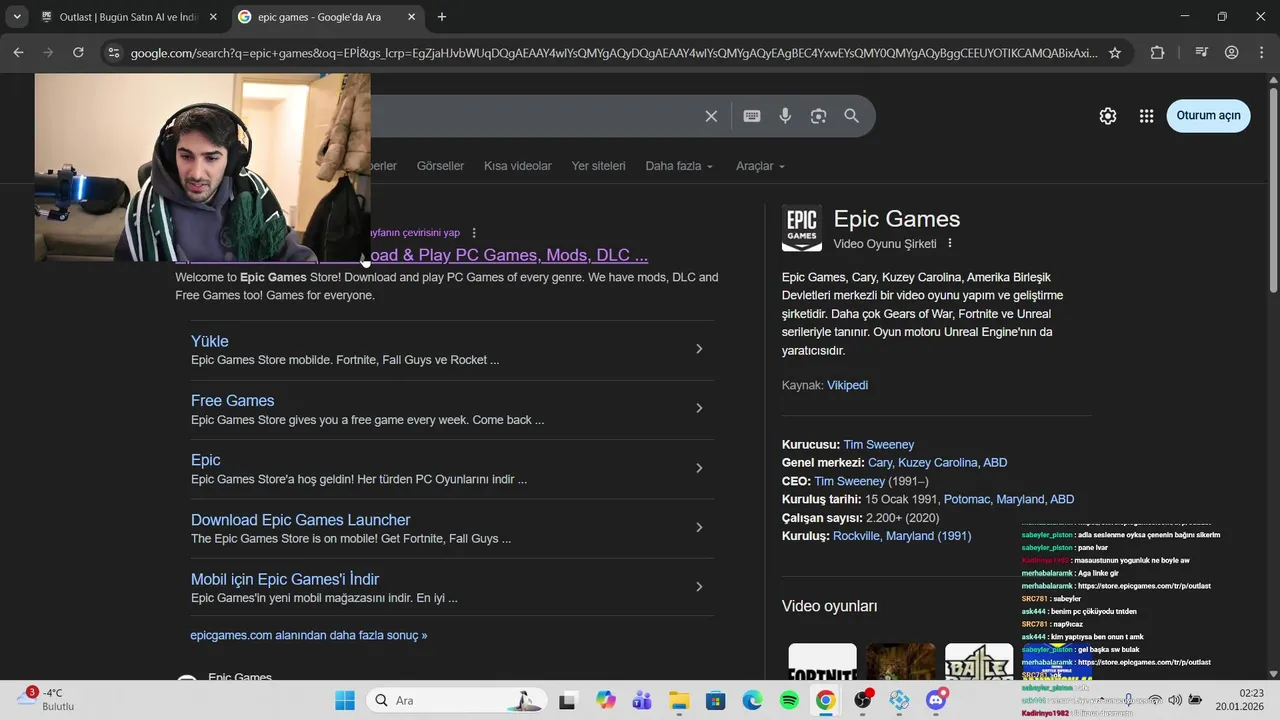This screenshot has width=1280, height=720.
Task: Open Spotify from the taskbar
Action: [x=789, y=700]
